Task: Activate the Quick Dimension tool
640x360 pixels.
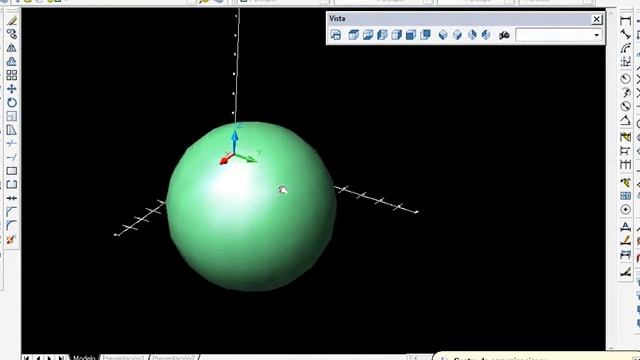Action: (x=625, y=137)
